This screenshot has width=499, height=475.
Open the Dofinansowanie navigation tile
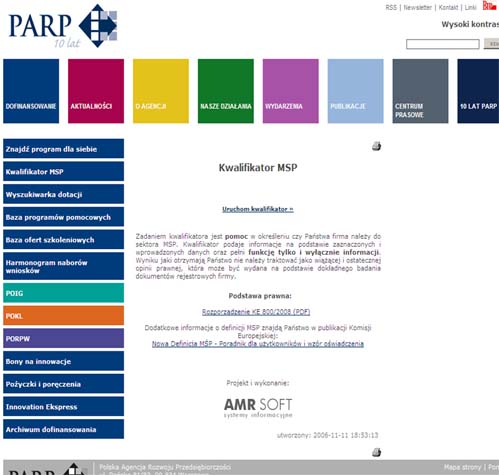(31, 91)
